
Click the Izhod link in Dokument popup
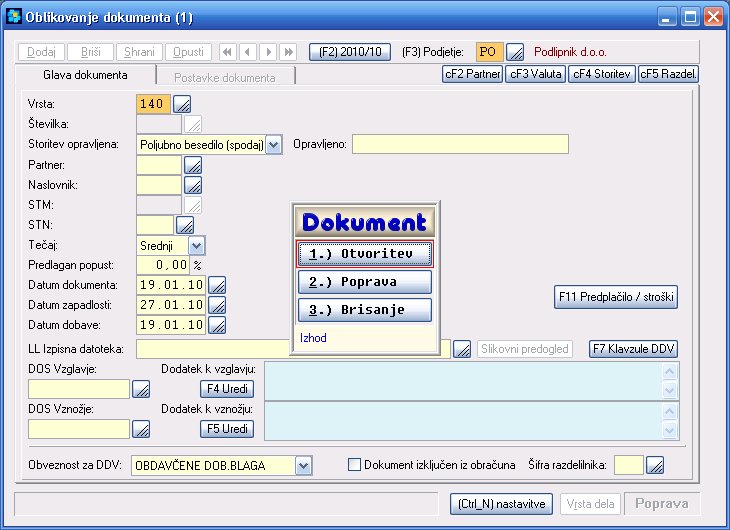click(313, 338)
